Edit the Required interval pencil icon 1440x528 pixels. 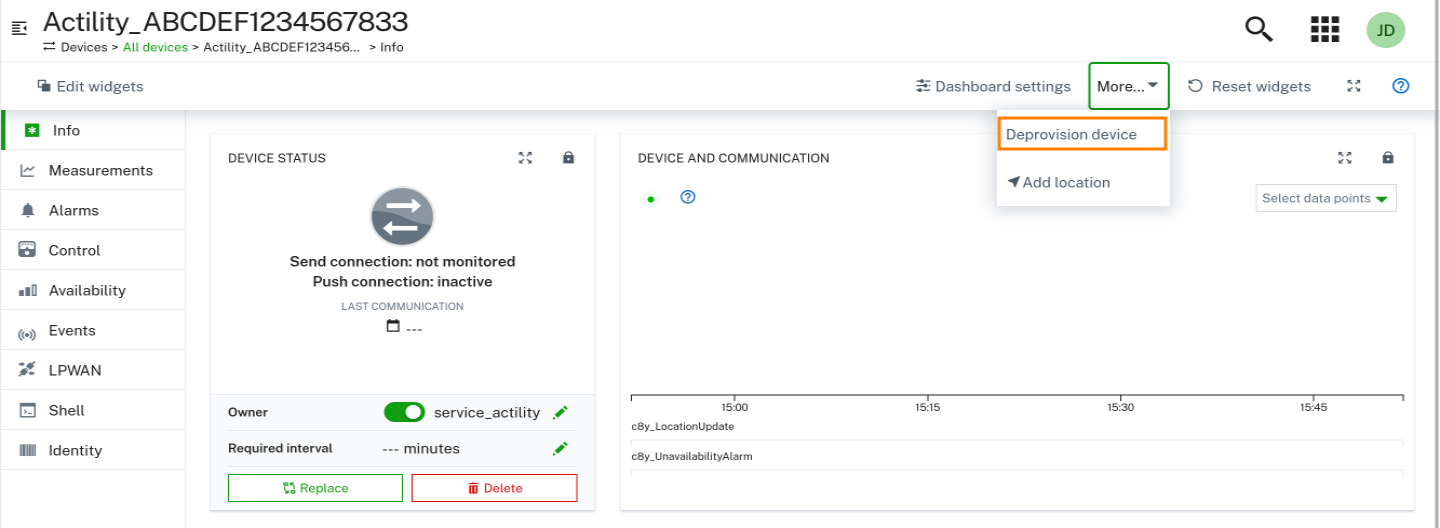[560, 449]
